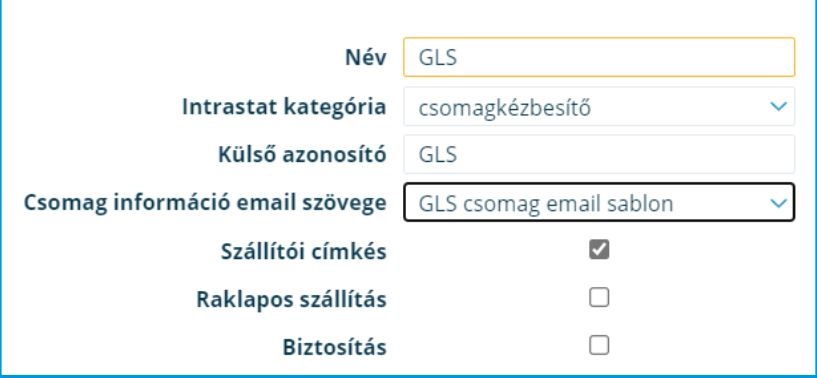Focus the Név input field
Screen dimensions: 817x378
coord(599,57)
